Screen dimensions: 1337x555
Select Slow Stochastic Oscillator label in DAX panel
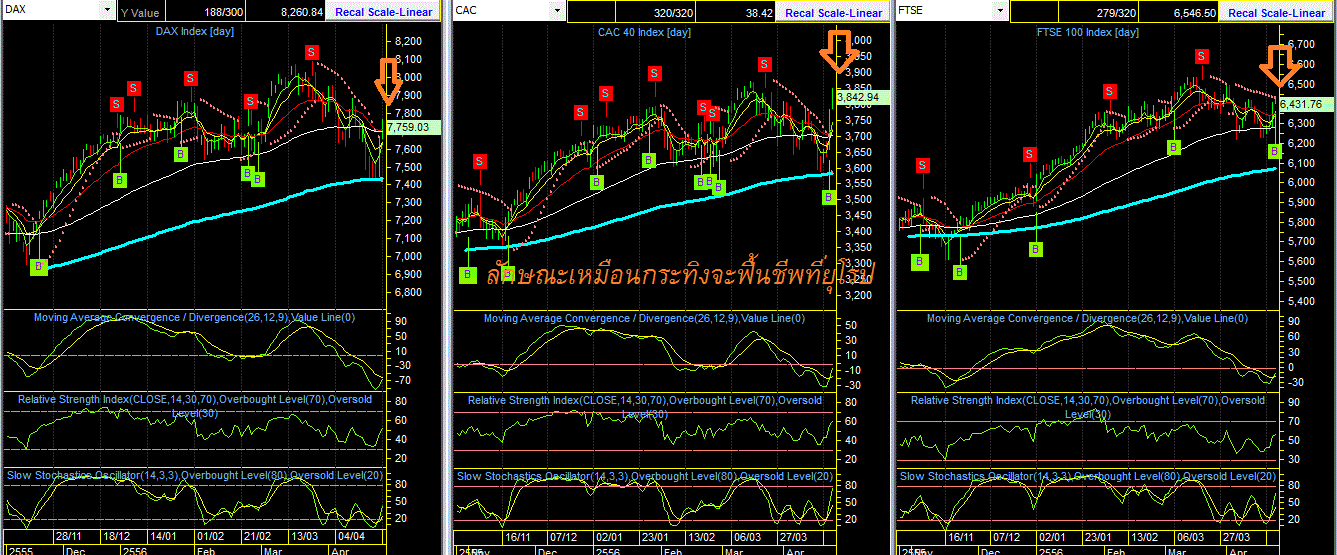194,474
